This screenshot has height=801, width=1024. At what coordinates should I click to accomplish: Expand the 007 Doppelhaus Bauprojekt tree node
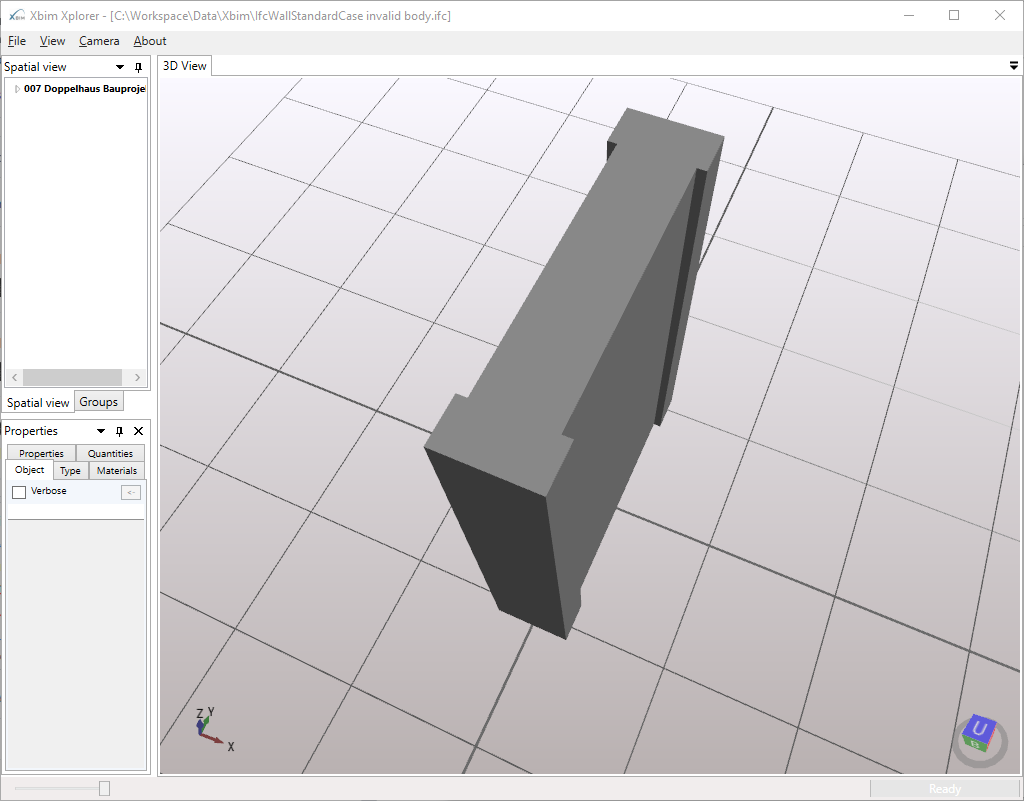click(16, 88)
